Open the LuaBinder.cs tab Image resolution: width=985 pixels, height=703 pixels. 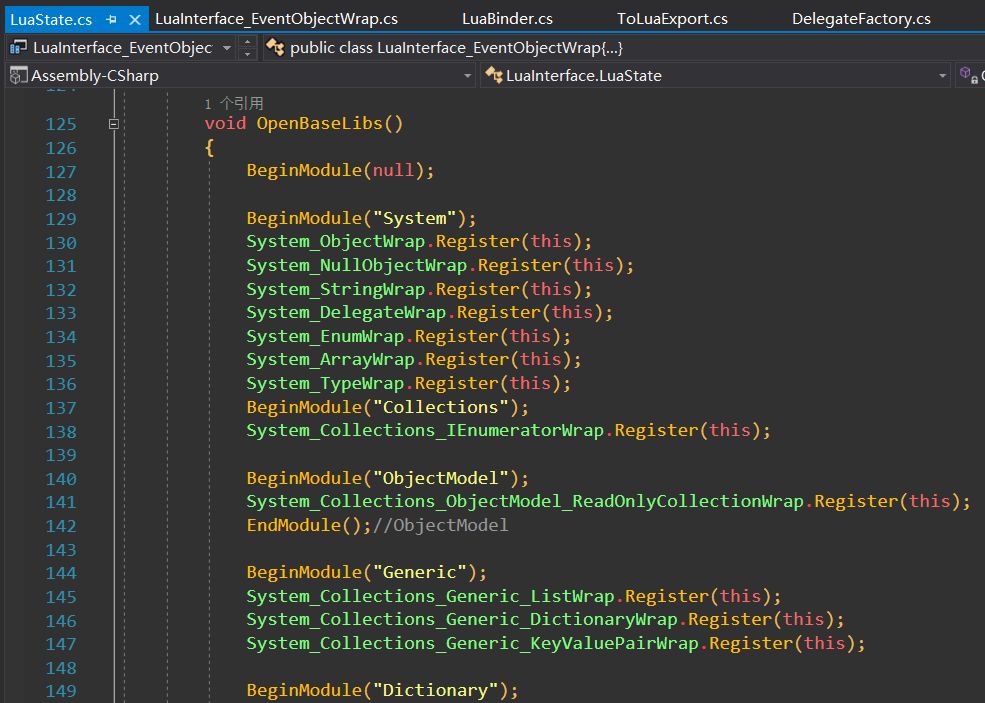[x=508, y=19]
